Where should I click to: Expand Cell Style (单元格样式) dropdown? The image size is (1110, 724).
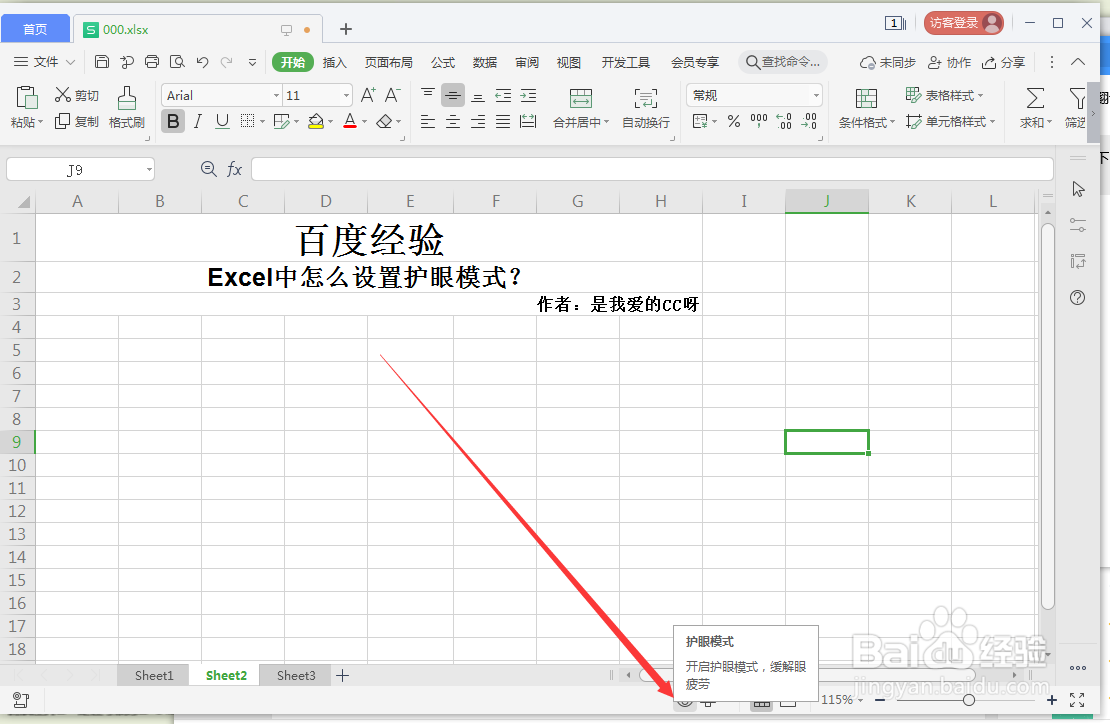point(992,122)
